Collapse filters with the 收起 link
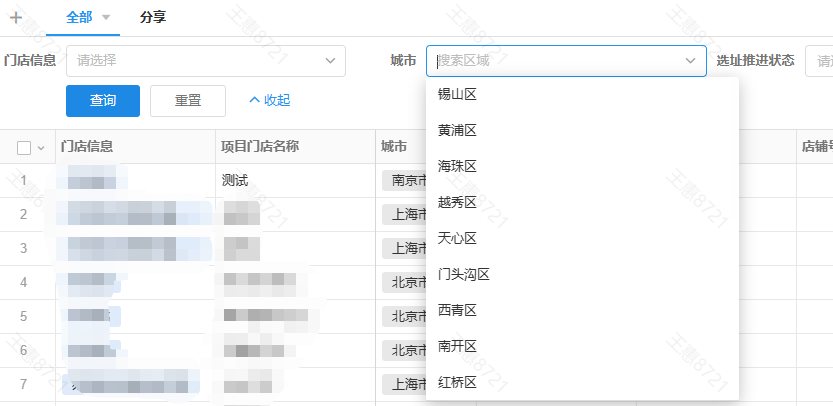833x406 pixels. 269,101
